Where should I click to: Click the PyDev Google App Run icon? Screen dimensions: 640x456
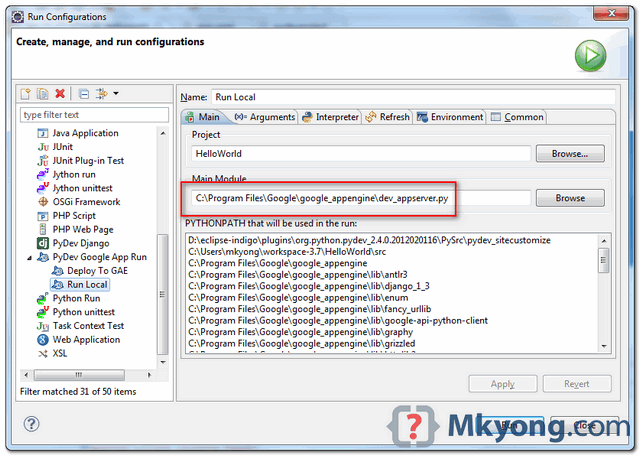(x=42, y=257)
